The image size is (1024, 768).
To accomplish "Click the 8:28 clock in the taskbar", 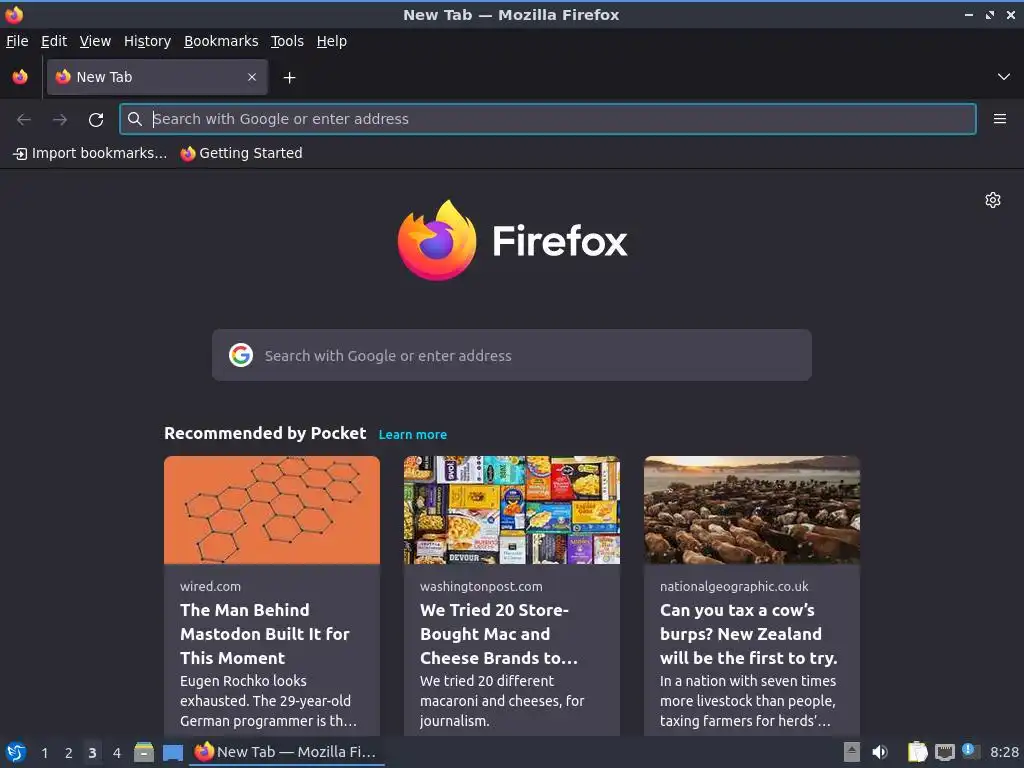I will 1004,752.
